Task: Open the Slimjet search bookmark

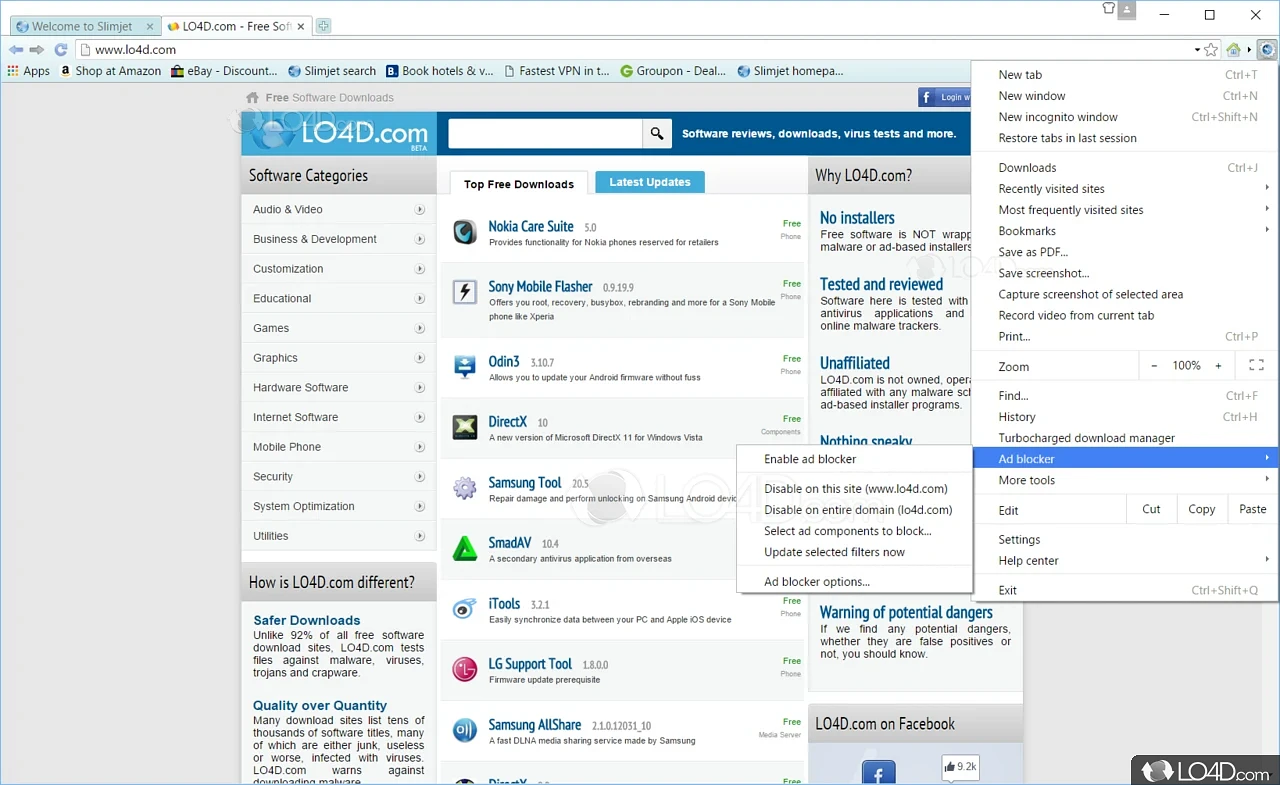Action: point(332,71)
